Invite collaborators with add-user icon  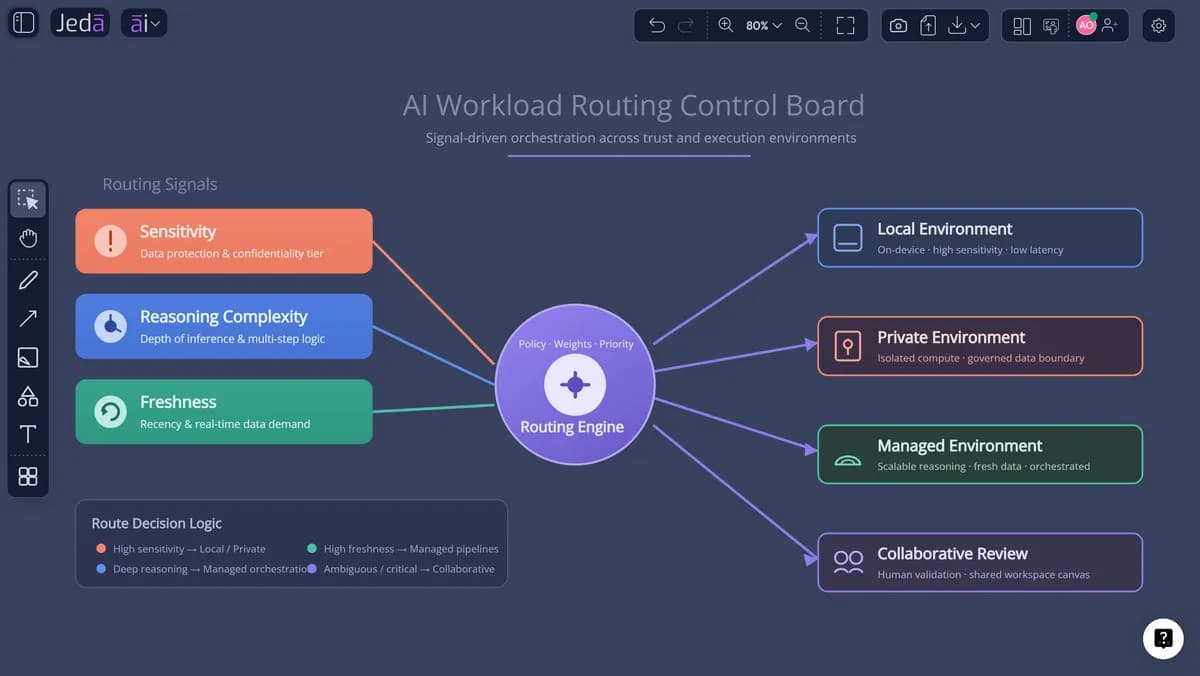tap(1110, 26)
